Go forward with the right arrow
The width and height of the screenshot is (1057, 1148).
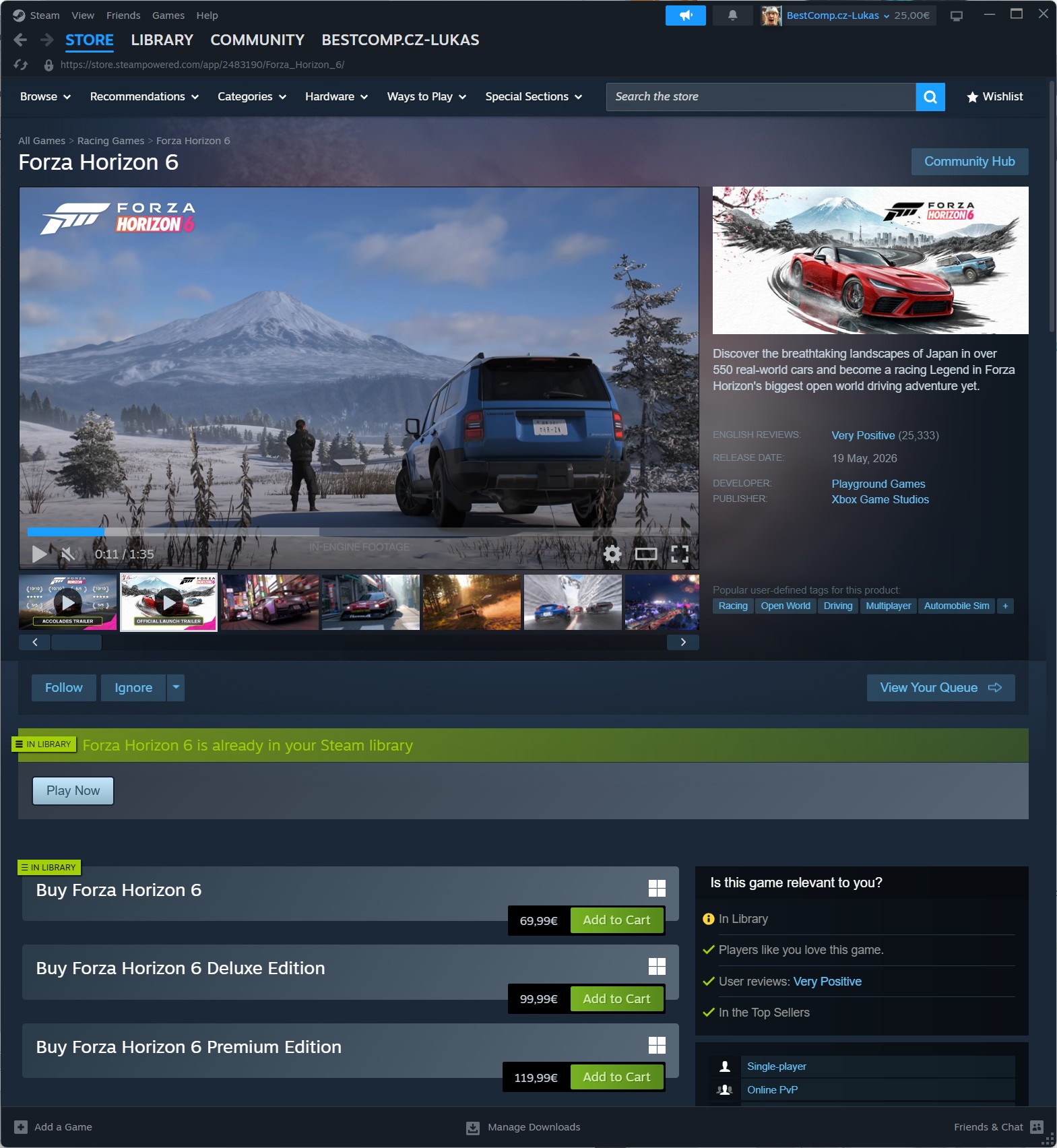[46, 40]
